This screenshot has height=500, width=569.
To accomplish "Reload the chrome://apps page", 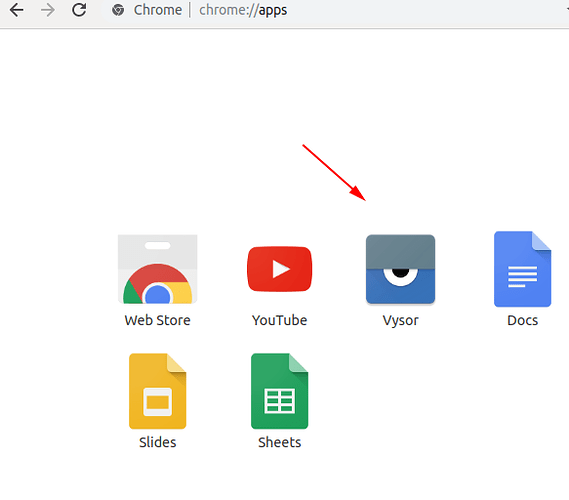I will pyautogui.click(x=79, y=10).
